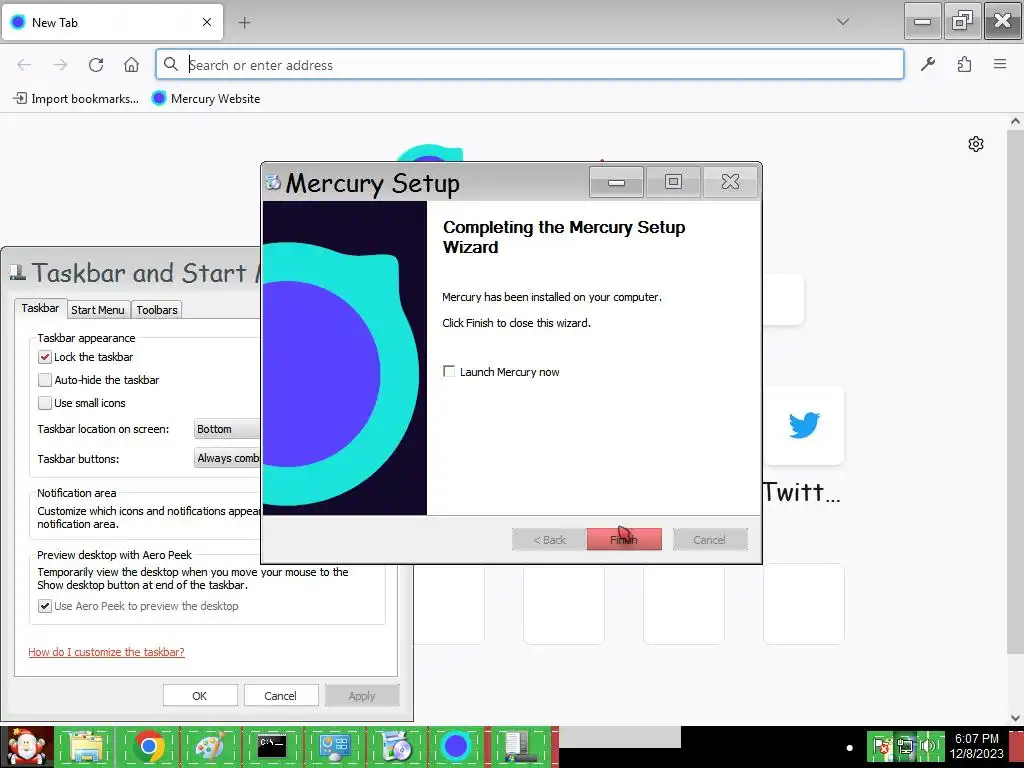The height and width of the screenshot is (768, 1024).
Task: Click the browser scrollbar up arrow
Action: coord(1016,121)
